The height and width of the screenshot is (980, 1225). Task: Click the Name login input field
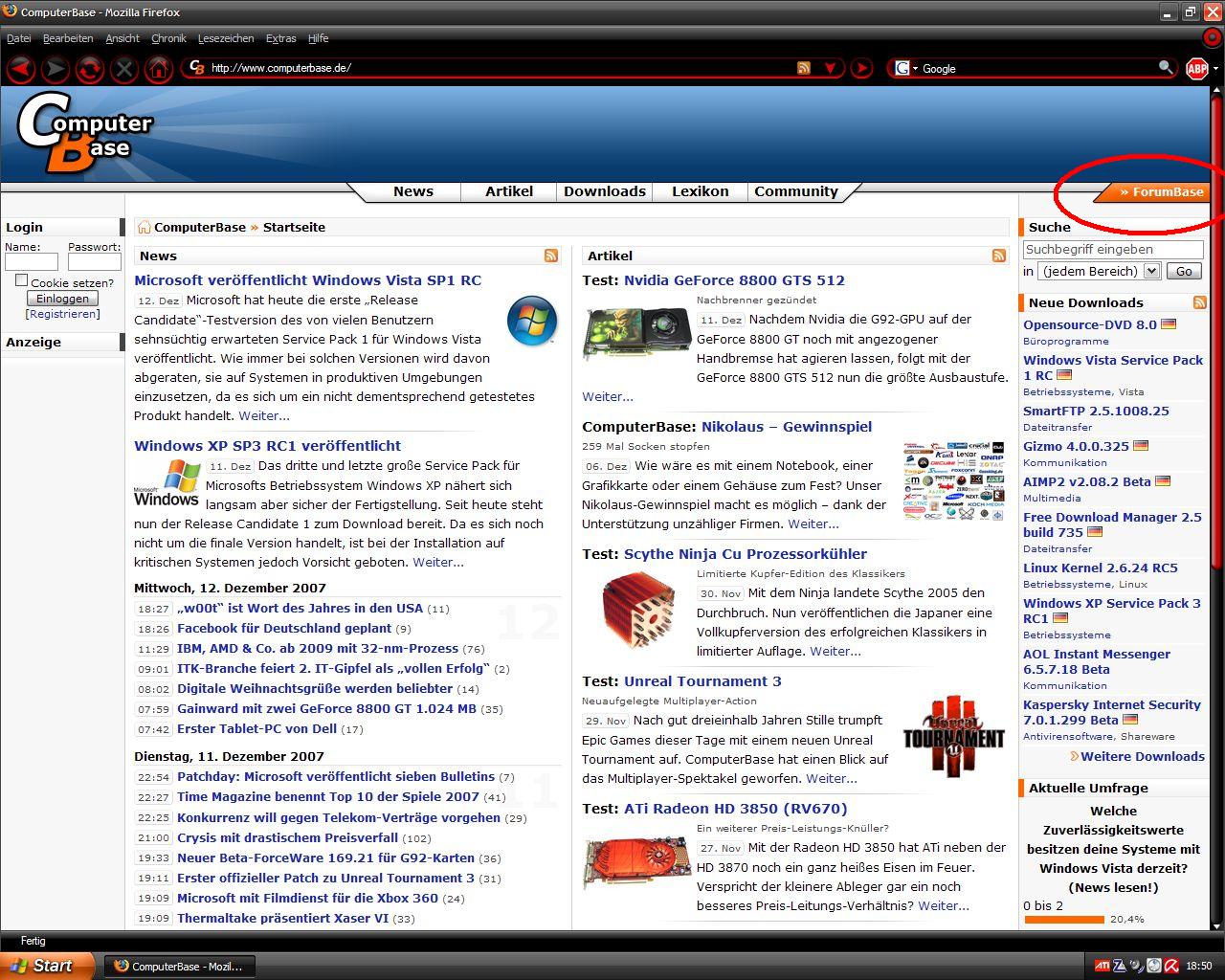pyautogui.click(x=32, y=261)
